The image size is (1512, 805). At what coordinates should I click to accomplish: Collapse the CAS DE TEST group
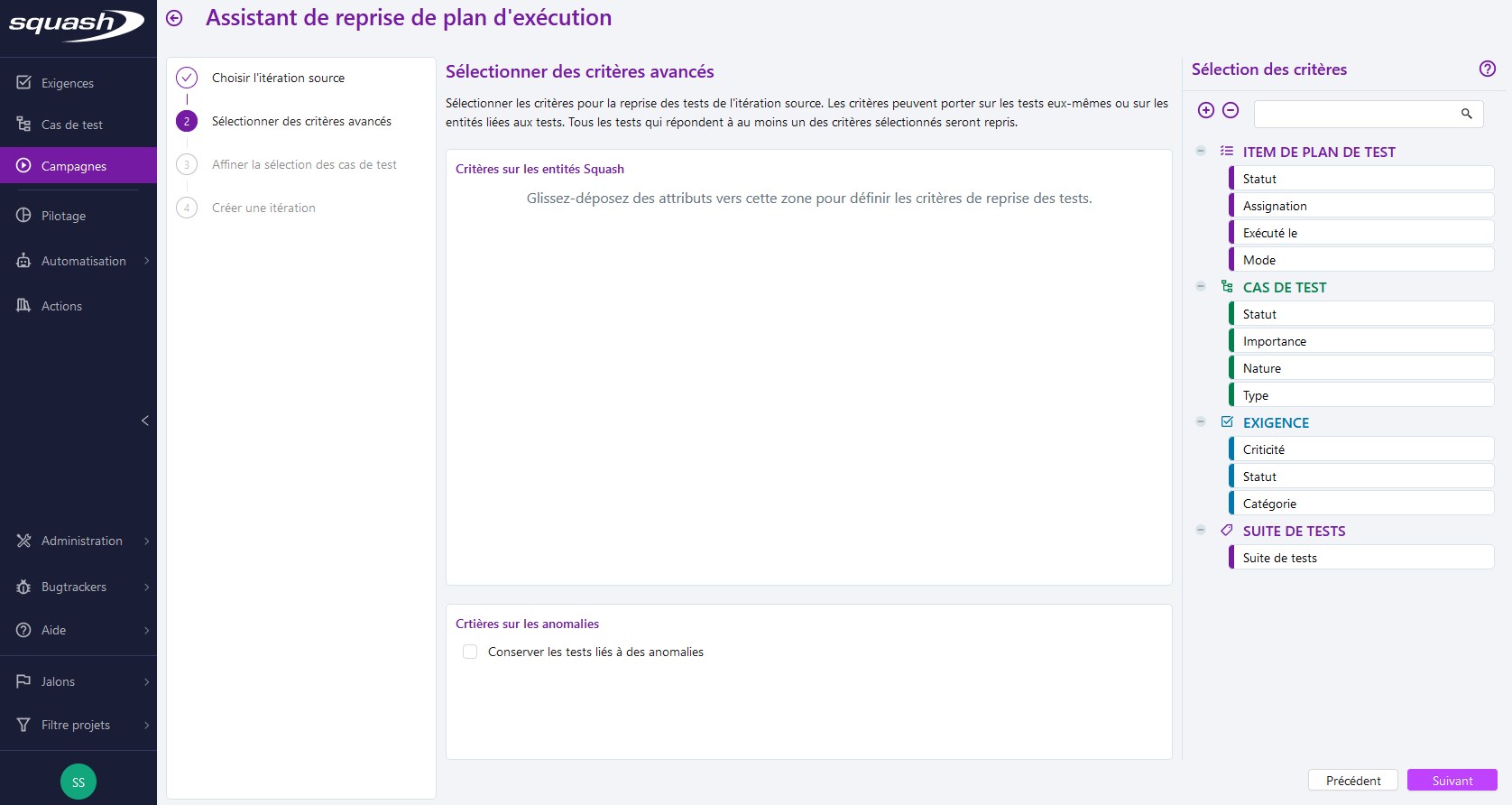point(1201,287)
